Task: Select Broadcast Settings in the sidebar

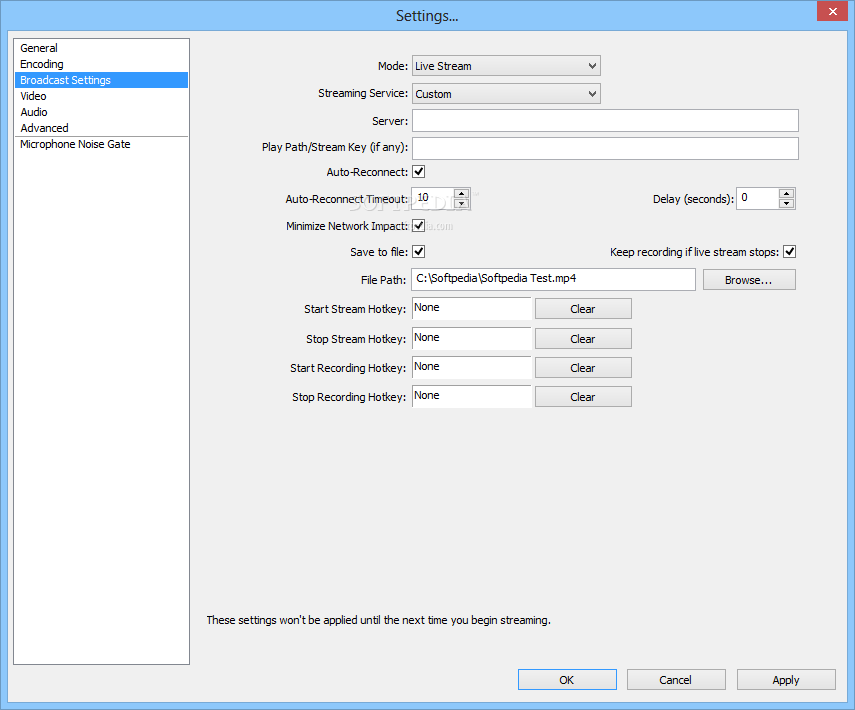Action: 101,80
